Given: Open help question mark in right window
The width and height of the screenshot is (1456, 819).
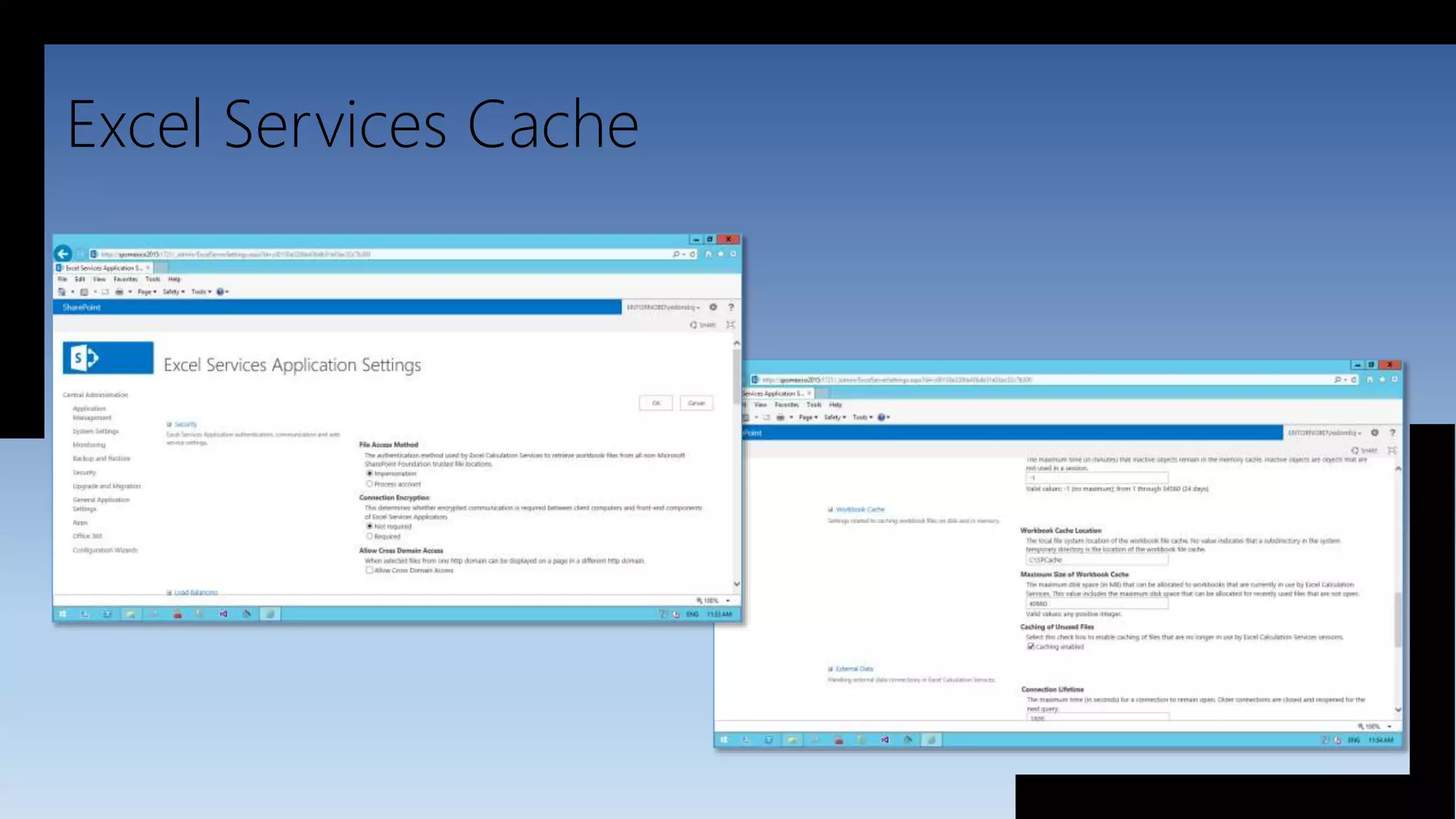Looking at the screenshot, I should tap(1393, 432).
